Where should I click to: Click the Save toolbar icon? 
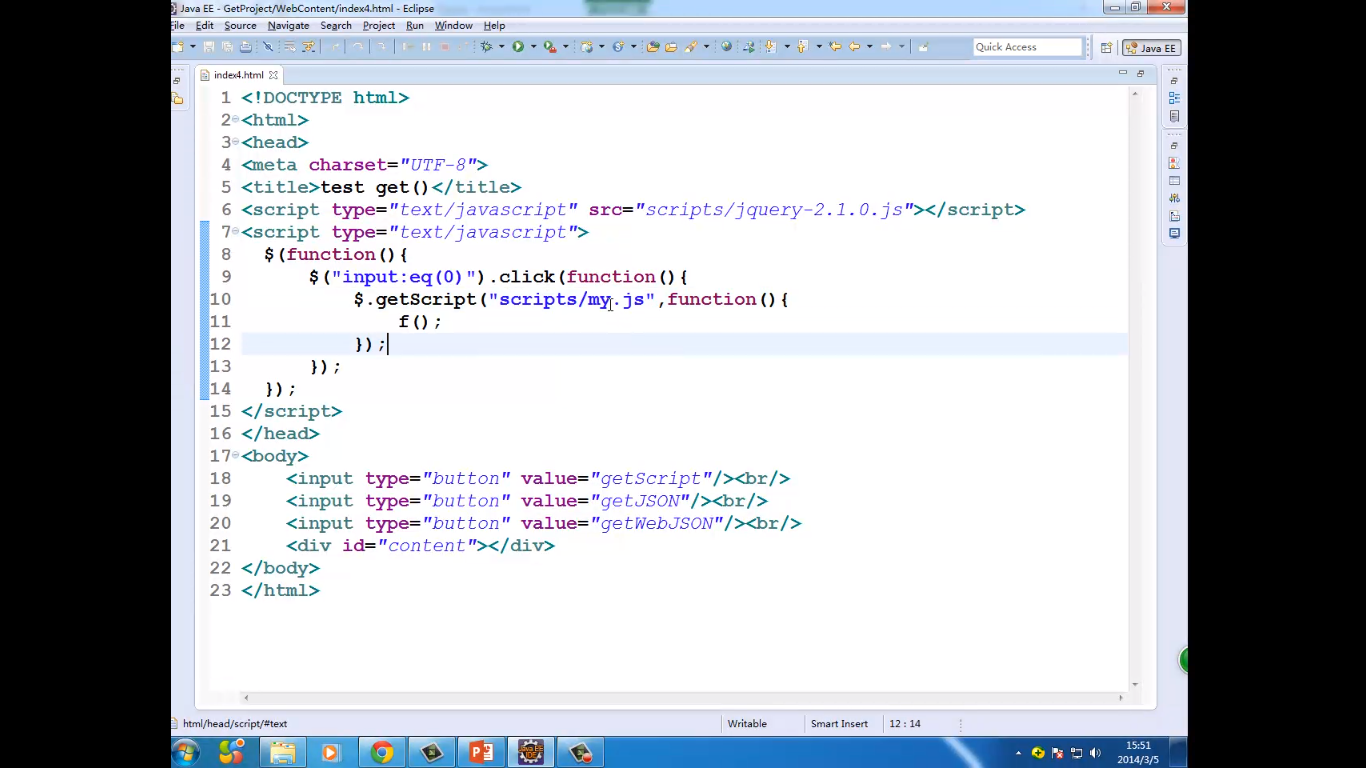pyautogui.click(x=208, y=47)
